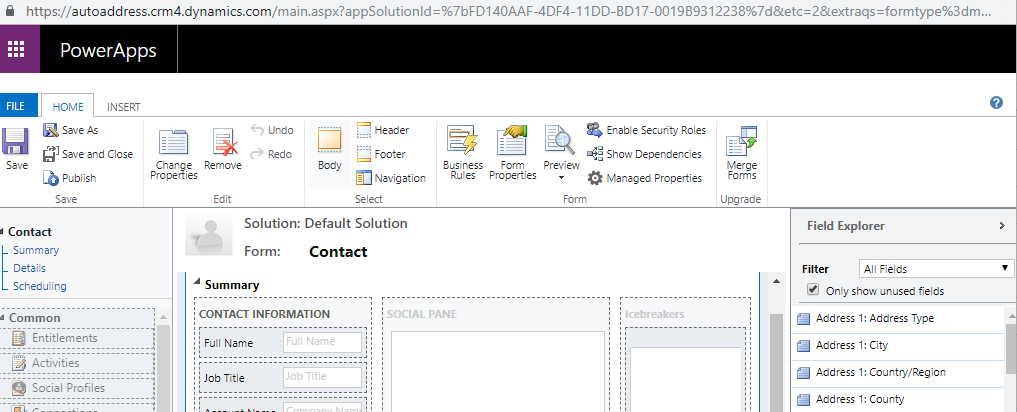The image size is (1017, 412).
Task: Jump to the Scheduling tab link
Action: pos(40,286)
